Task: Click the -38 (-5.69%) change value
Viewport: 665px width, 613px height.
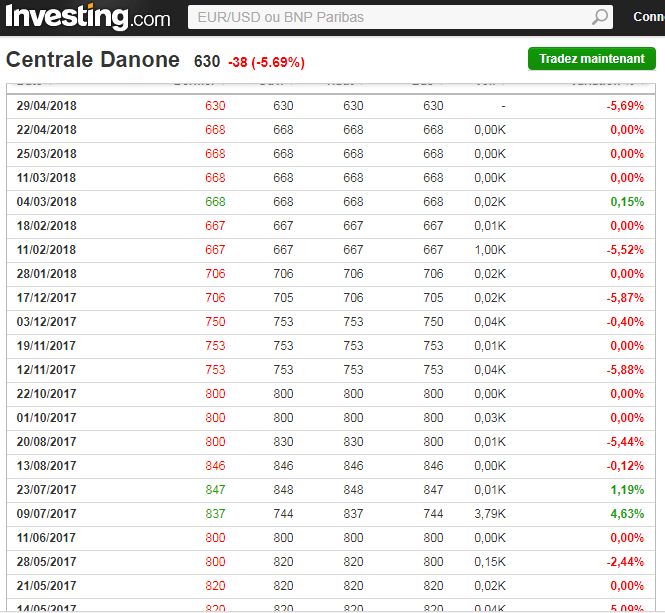Action: [x=266, y=62]
